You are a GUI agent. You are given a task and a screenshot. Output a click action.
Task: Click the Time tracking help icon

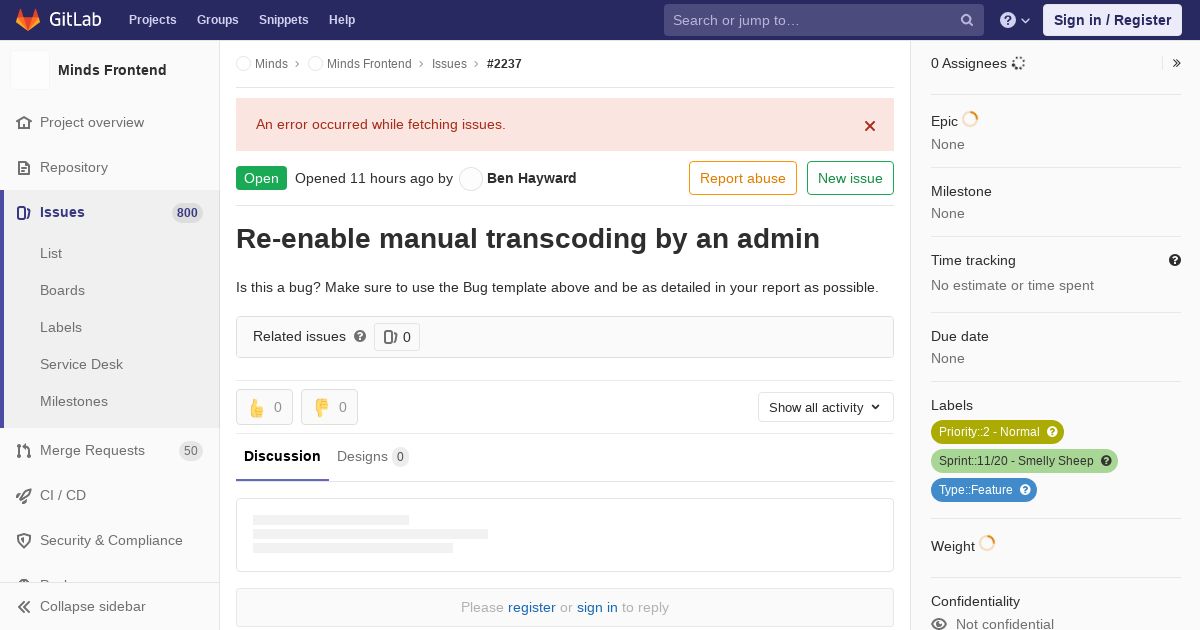click(1175, 260)
